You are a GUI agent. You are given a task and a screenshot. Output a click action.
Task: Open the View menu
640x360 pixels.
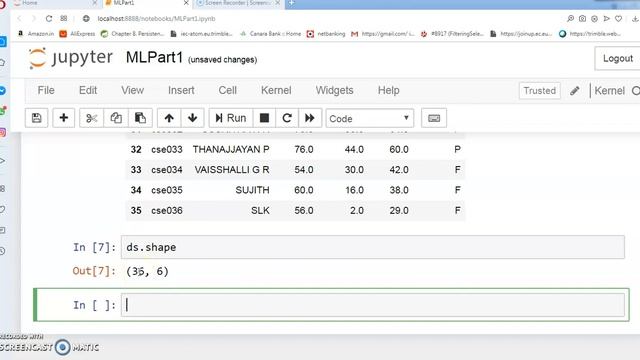(x=132, y=90)
